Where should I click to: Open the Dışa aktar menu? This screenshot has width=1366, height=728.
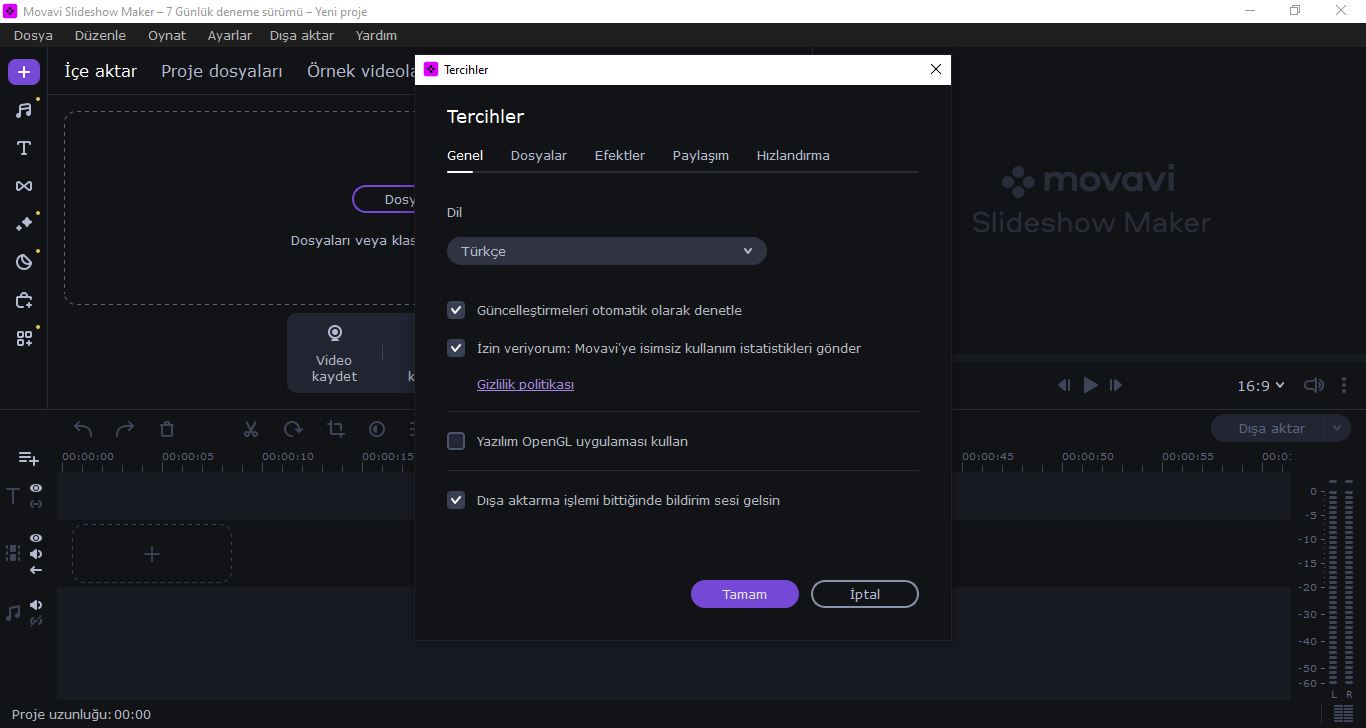(x=302, y=35)
